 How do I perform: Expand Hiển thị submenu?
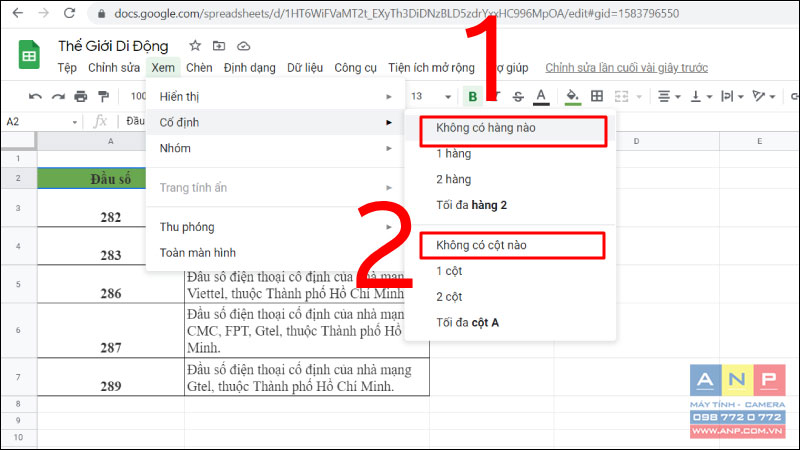[276, 96]
